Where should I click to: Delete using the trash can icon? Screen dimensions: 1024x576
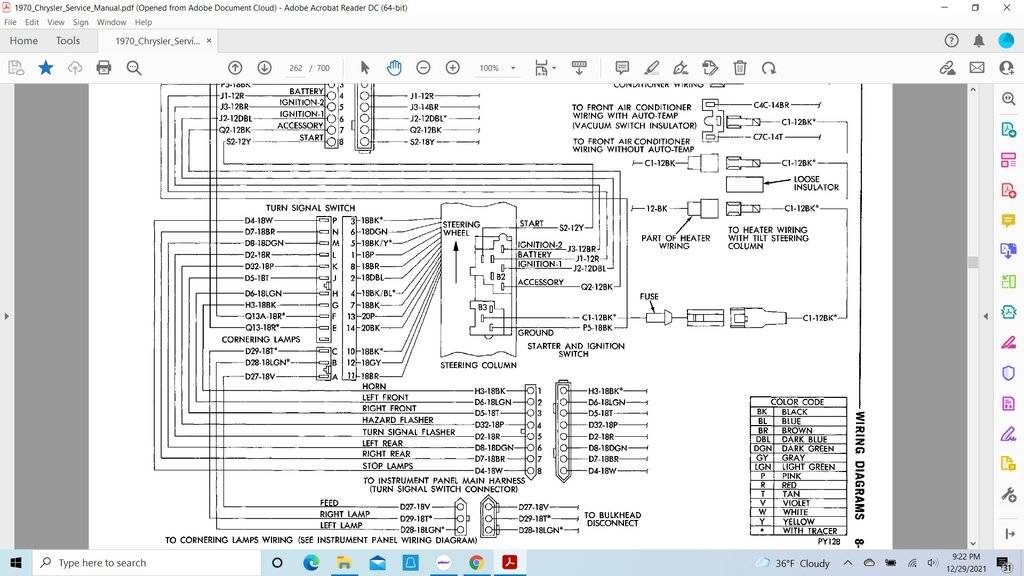pos(740,68)
